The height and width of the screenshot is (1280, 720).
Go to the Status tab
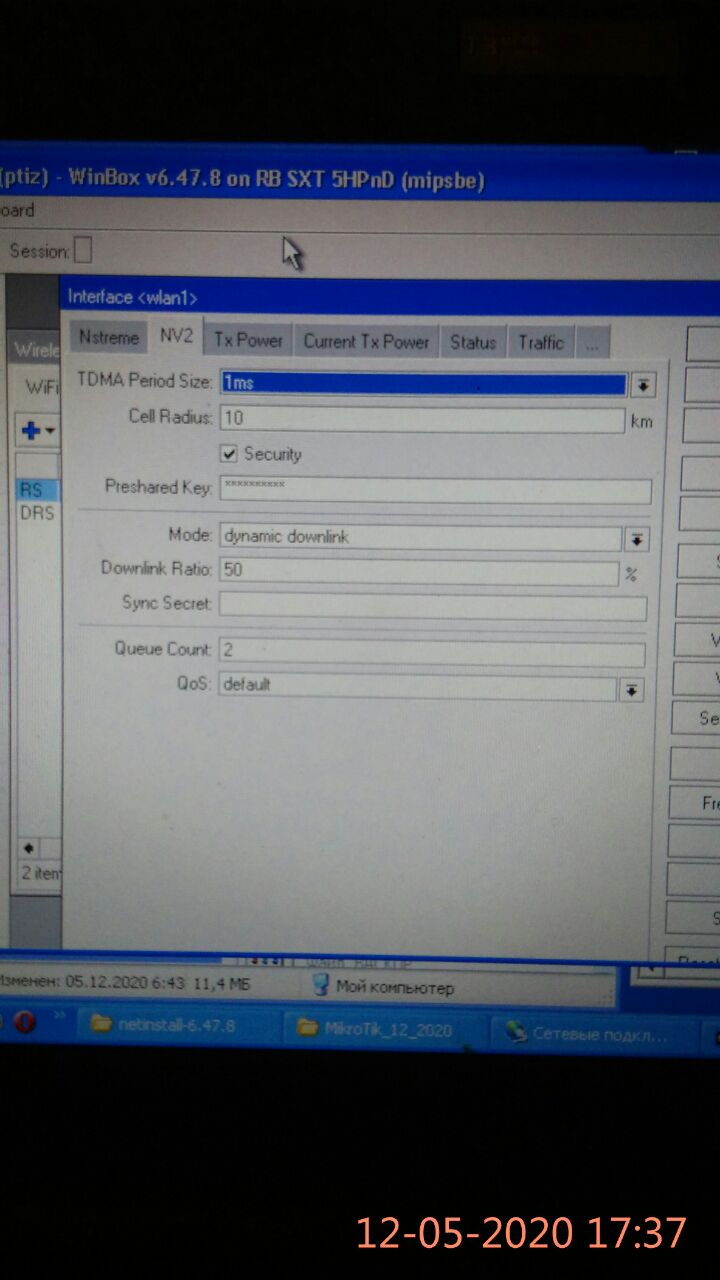click(473, 342)
